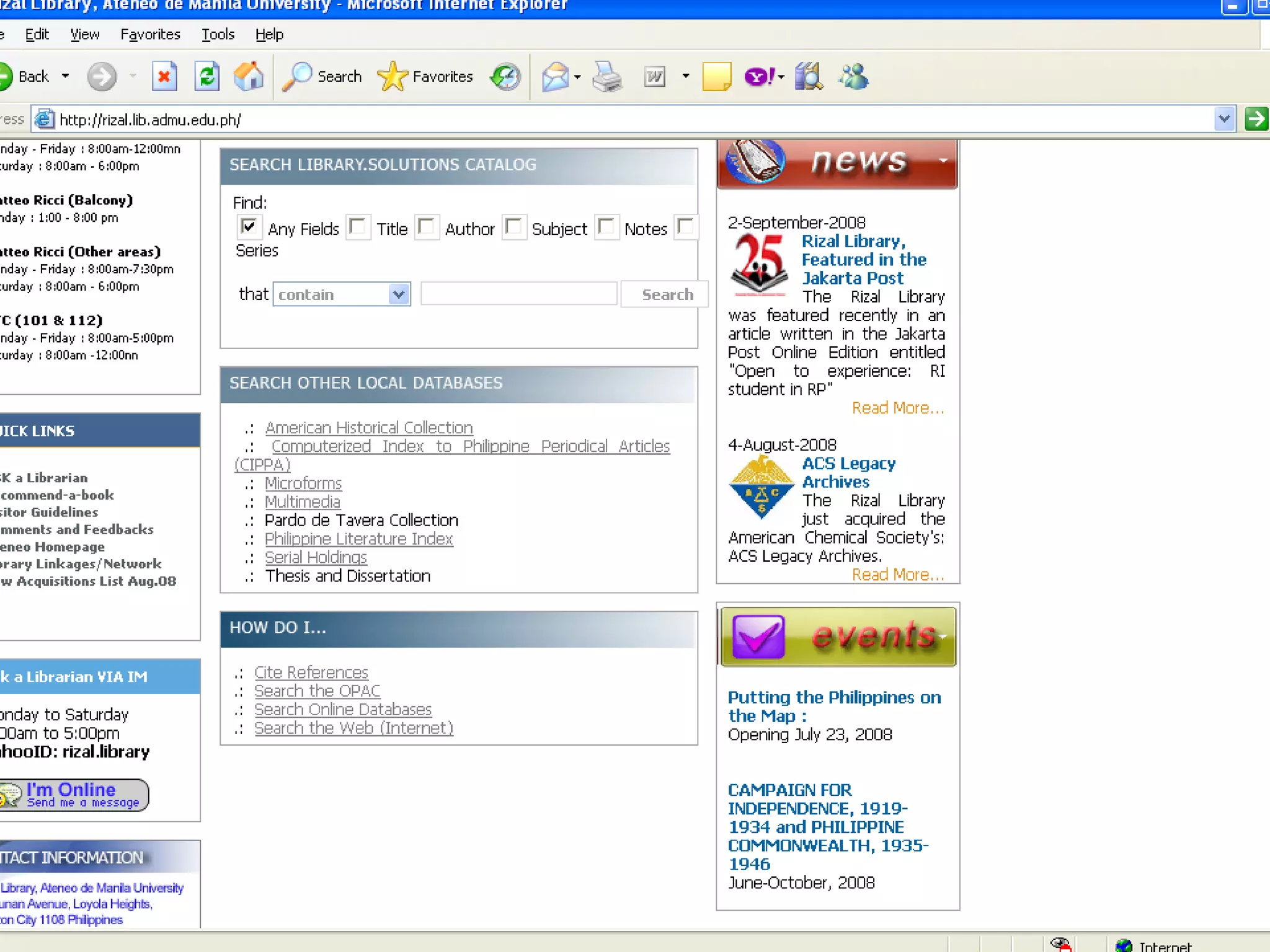This screenshot has width=1270, height=952.
Task: Open the Favorites menu
Action: (150, 34)
